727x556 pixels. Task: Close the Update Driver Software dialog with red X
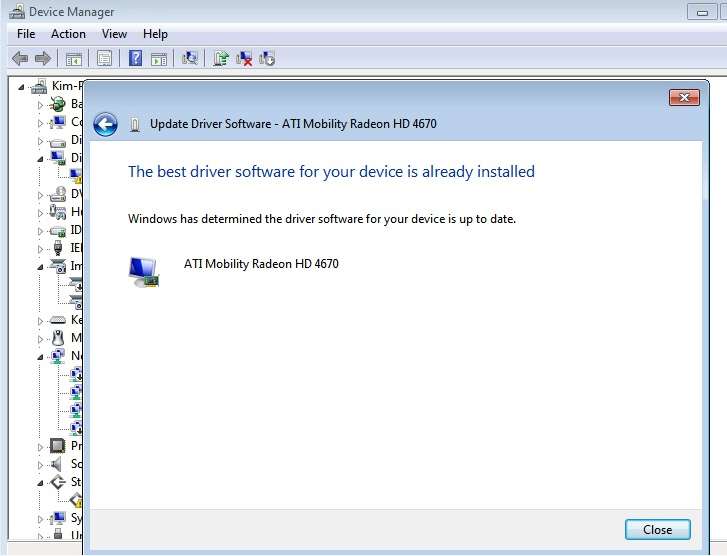[684, 97]
